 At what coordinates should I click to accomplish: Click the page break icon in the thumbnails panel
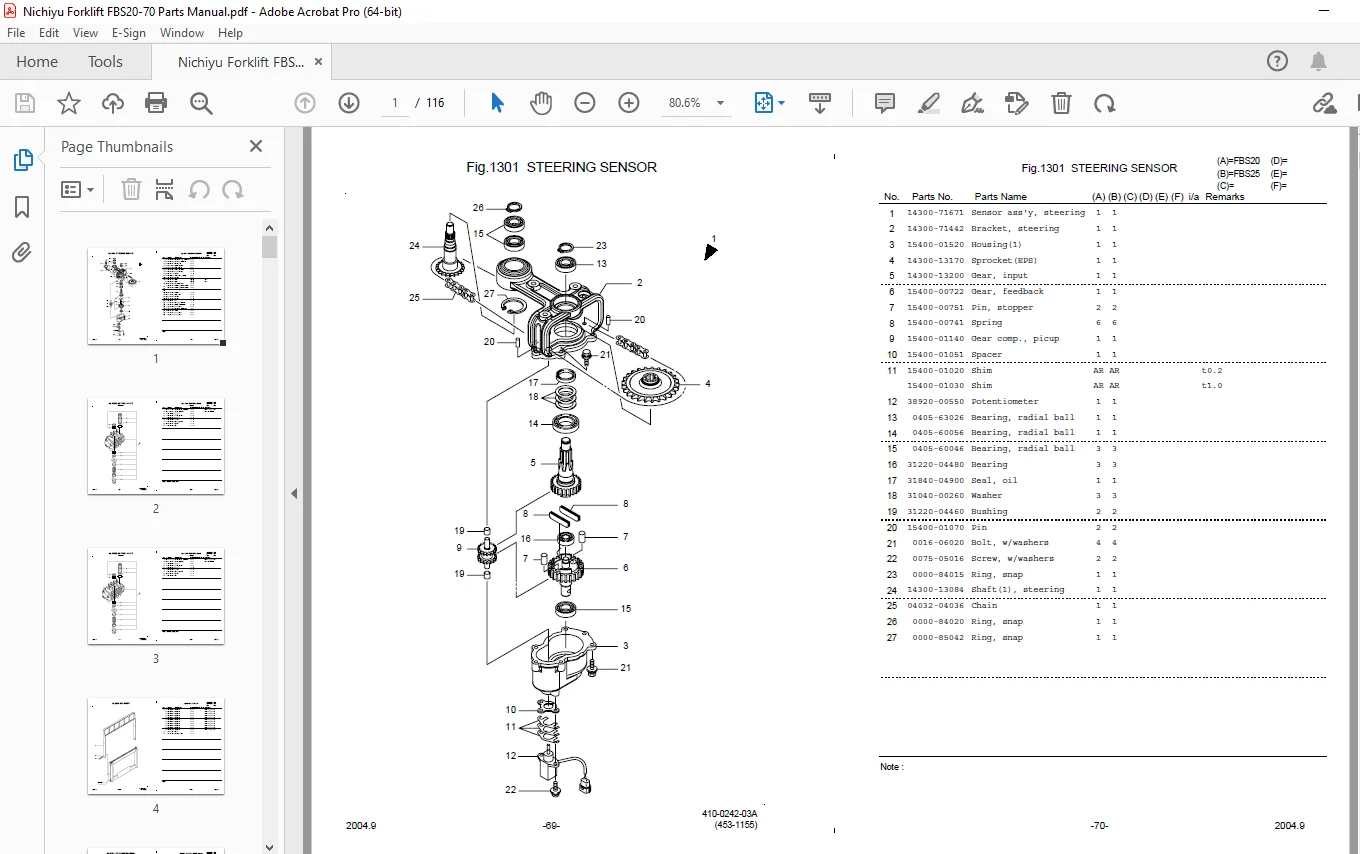click(x=165, y=189)
